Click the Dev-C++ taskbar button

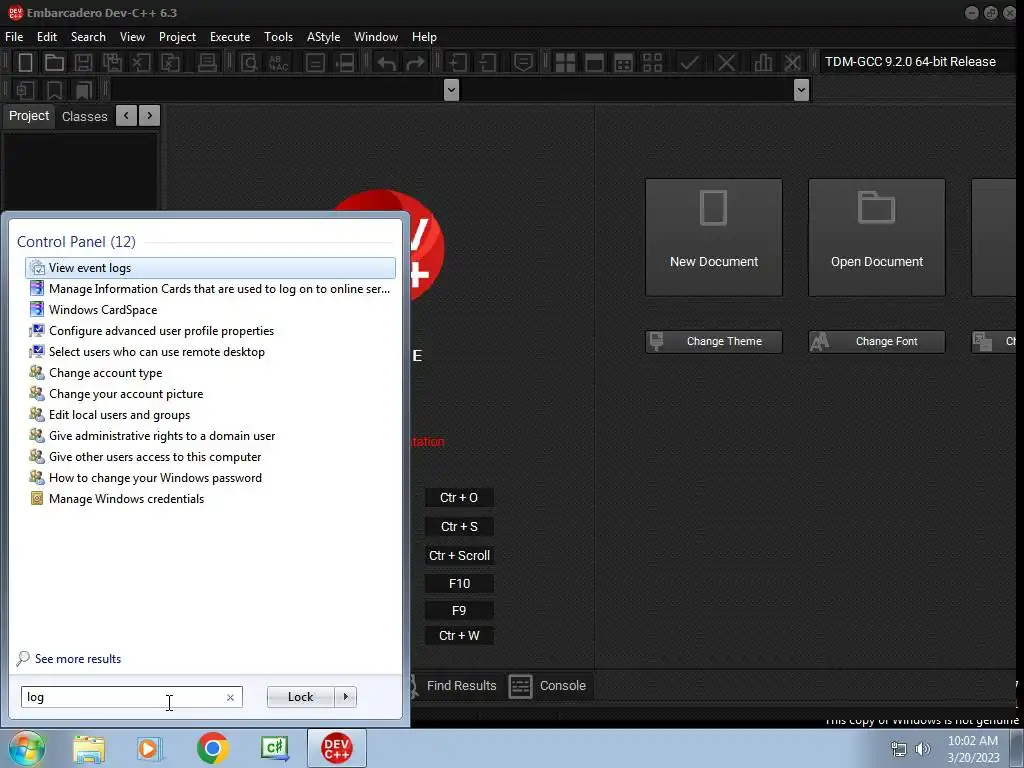click(x=337, y=748)
